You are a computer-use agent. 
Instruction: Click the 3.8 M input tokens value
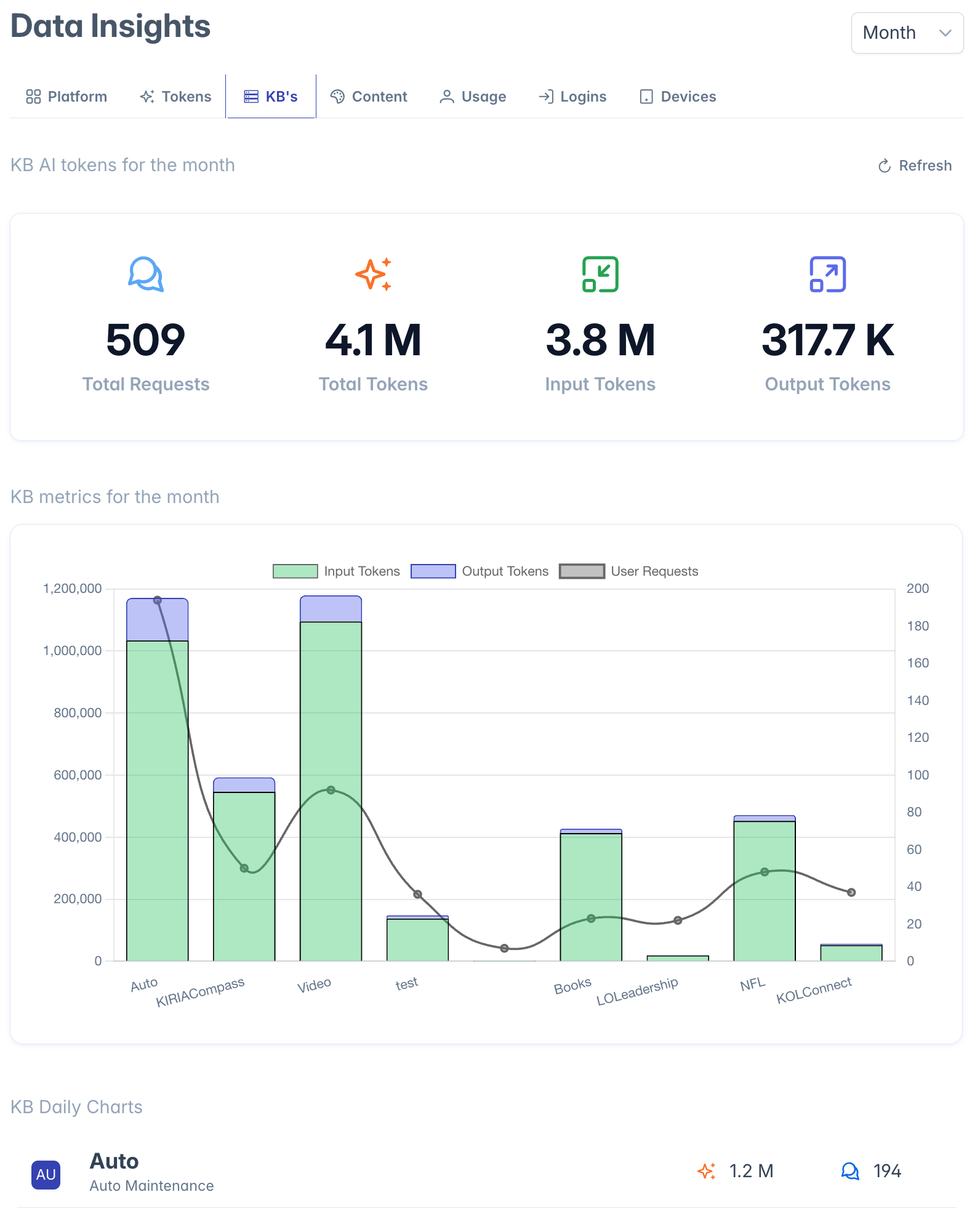pos(600,340)
